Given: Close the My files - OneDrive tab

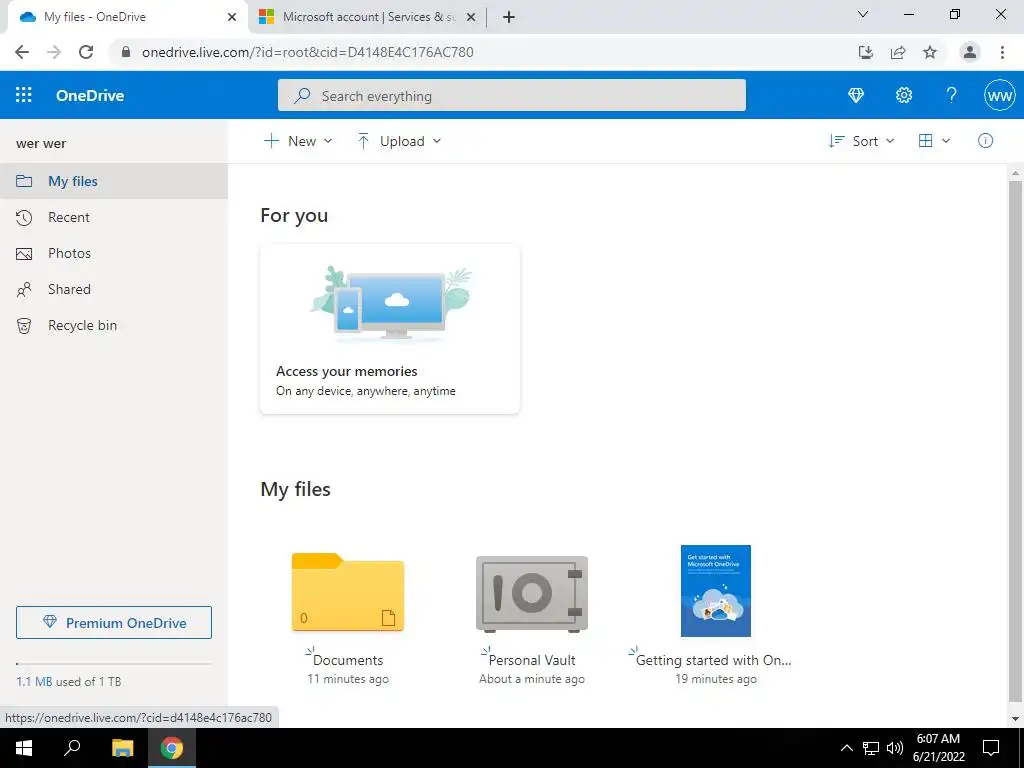Looking at the screenshot, I should click(x=232, y=18).
